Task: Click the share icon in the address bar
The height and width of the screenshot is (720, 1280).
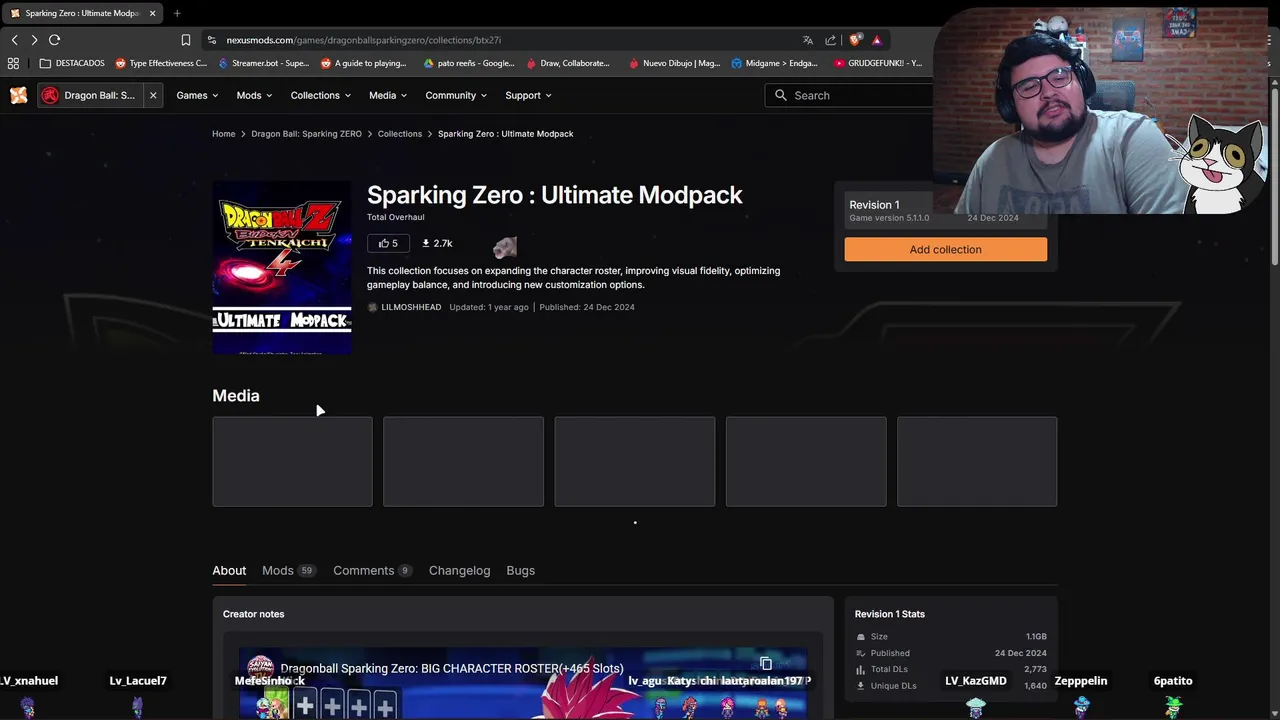Action: (830, 40)
